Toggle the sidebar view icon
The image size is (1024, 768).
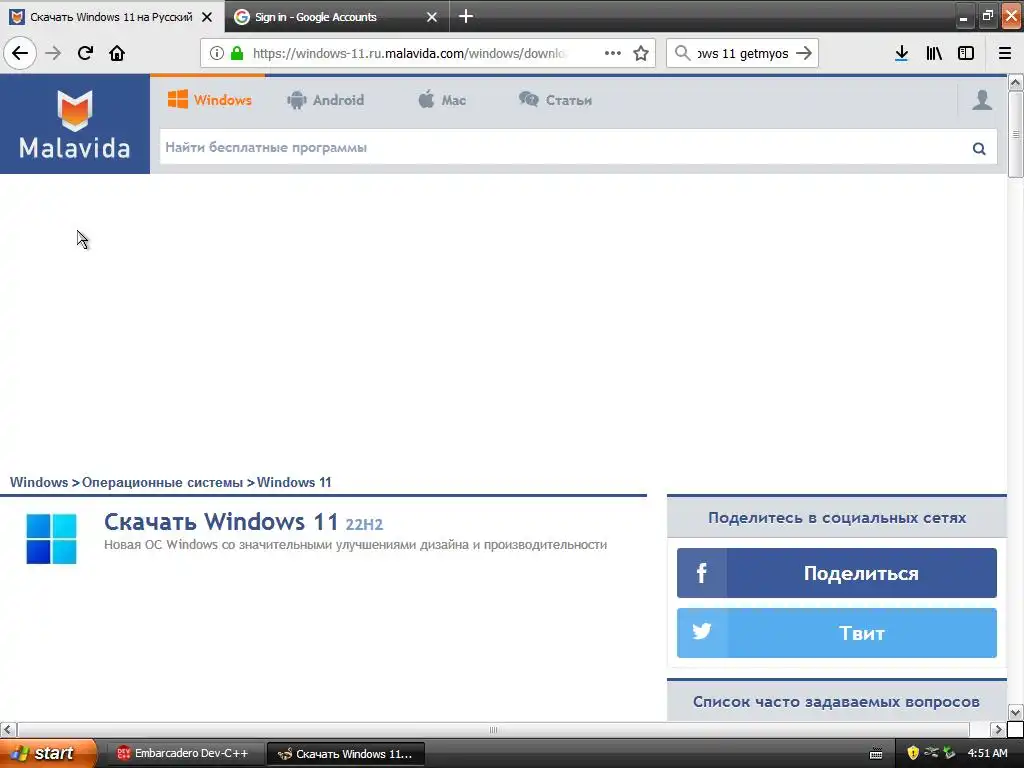[x=966, y=53]
